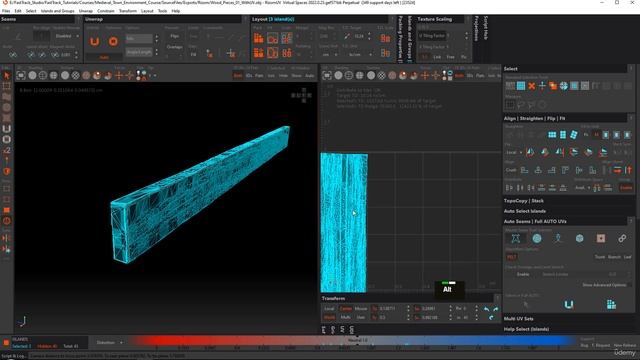Click the redo arrow in Transform panel
The image size is (640, 360).
(496, 309)
